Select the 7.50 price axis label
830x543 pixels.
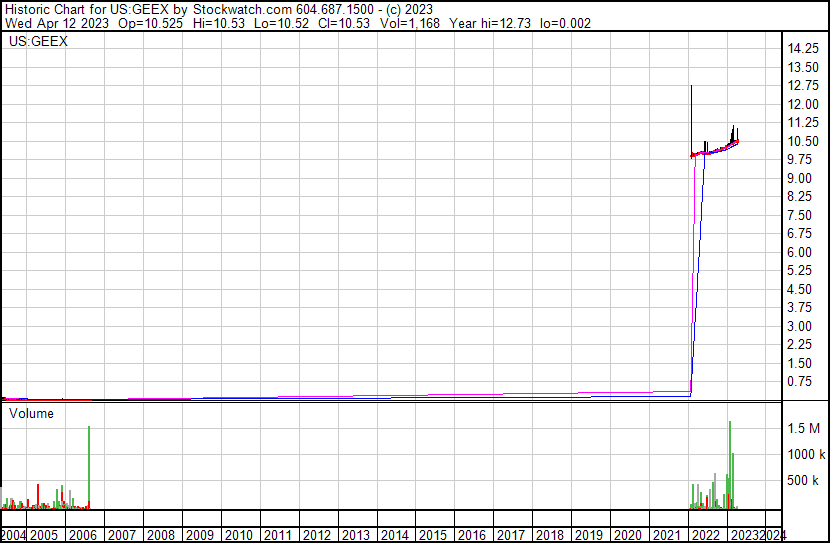[803, 215]
